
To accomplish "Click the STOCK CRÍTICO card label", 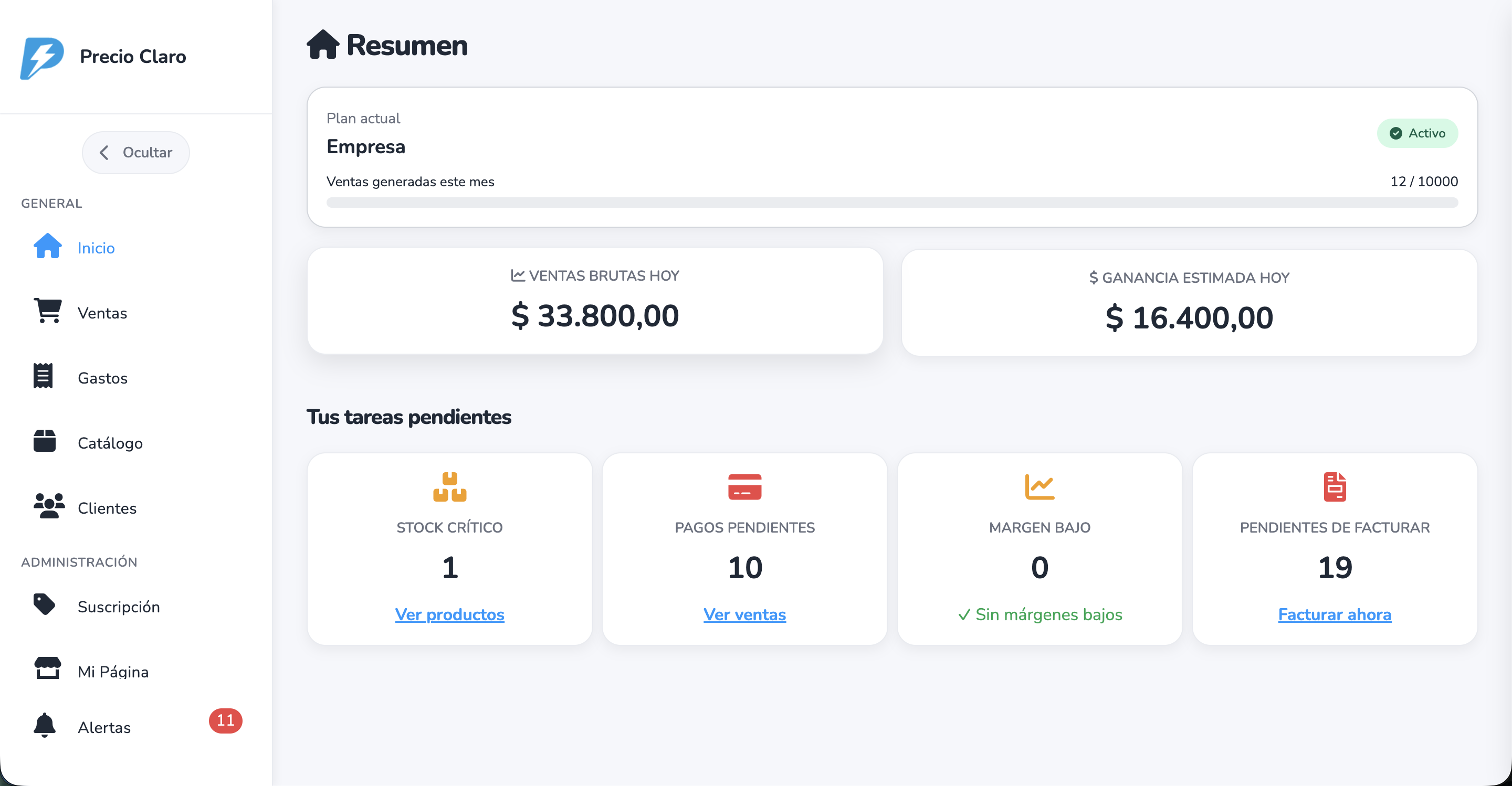I will click(x=449, y=527).
